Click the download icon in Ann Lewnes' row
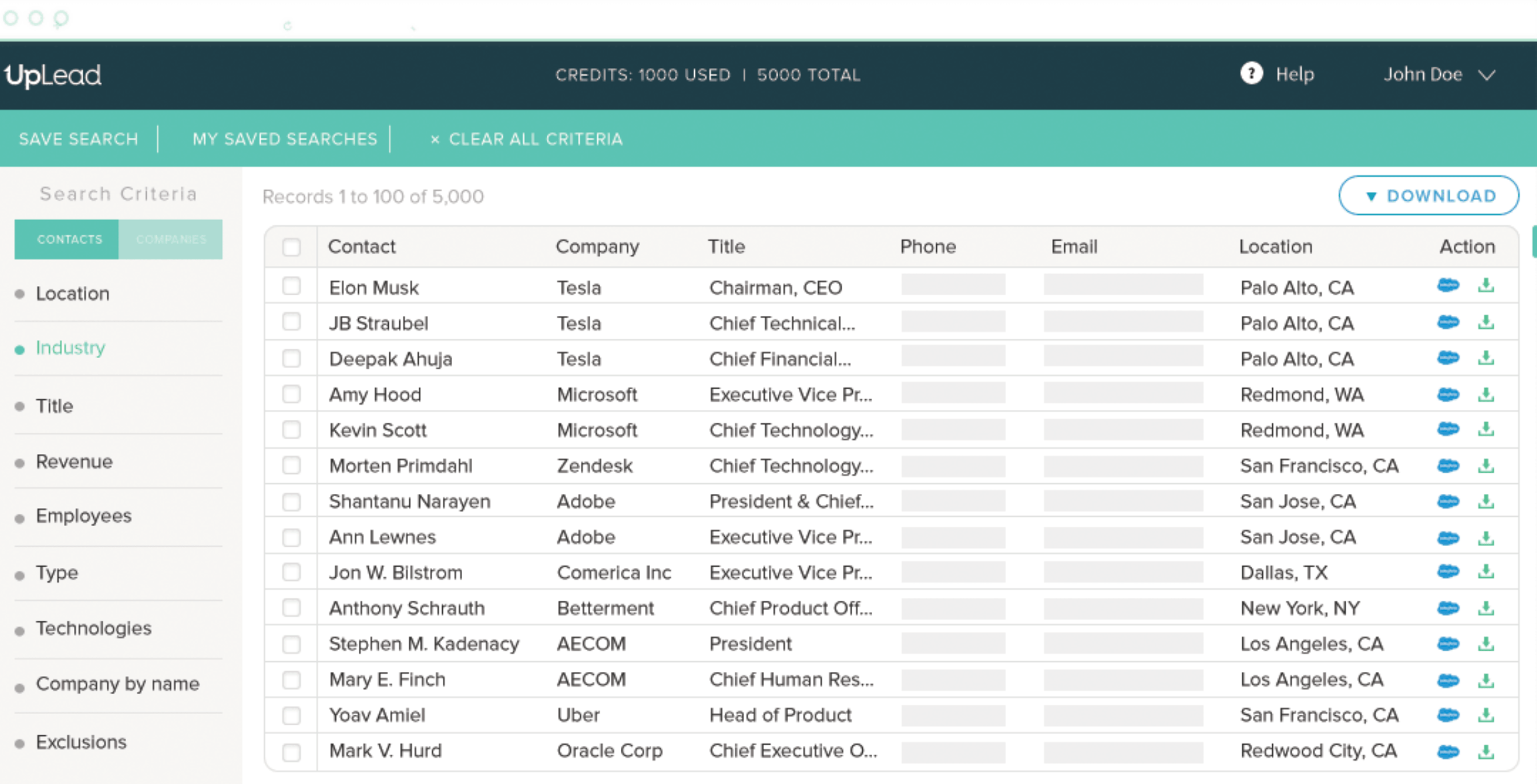Image resolution: width=1537 pixels, height=784 pixels. tap(1486, 537)
